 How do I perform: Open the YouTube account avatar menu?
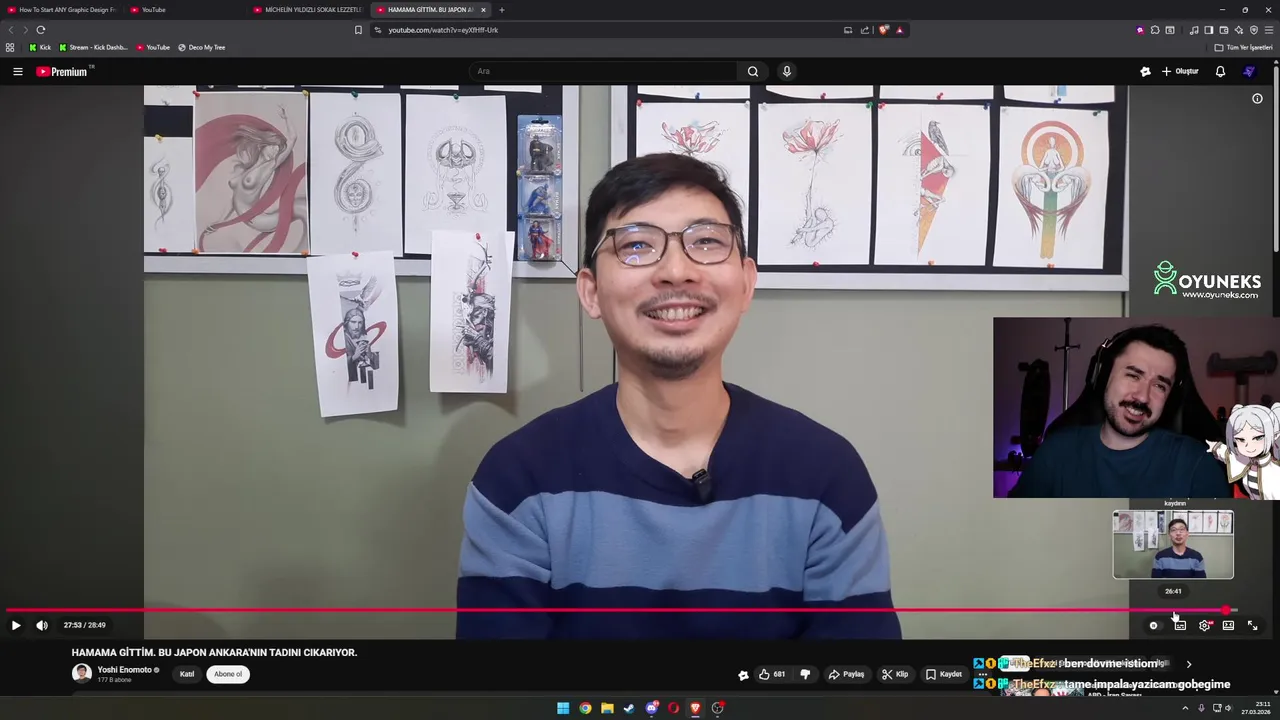(x=1249, y=71)
